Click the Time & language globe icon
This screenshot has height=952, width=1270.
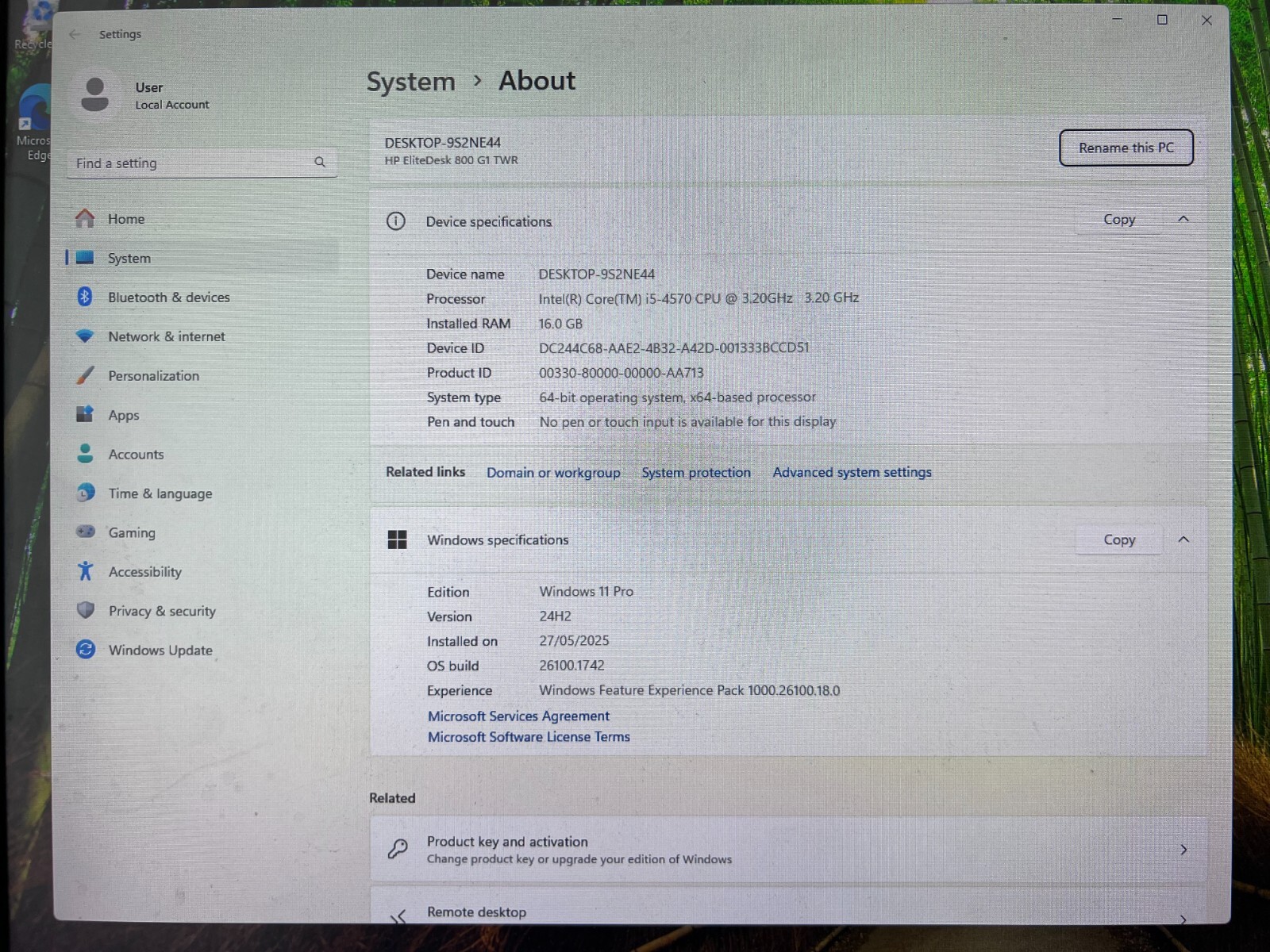coord(85,493)
